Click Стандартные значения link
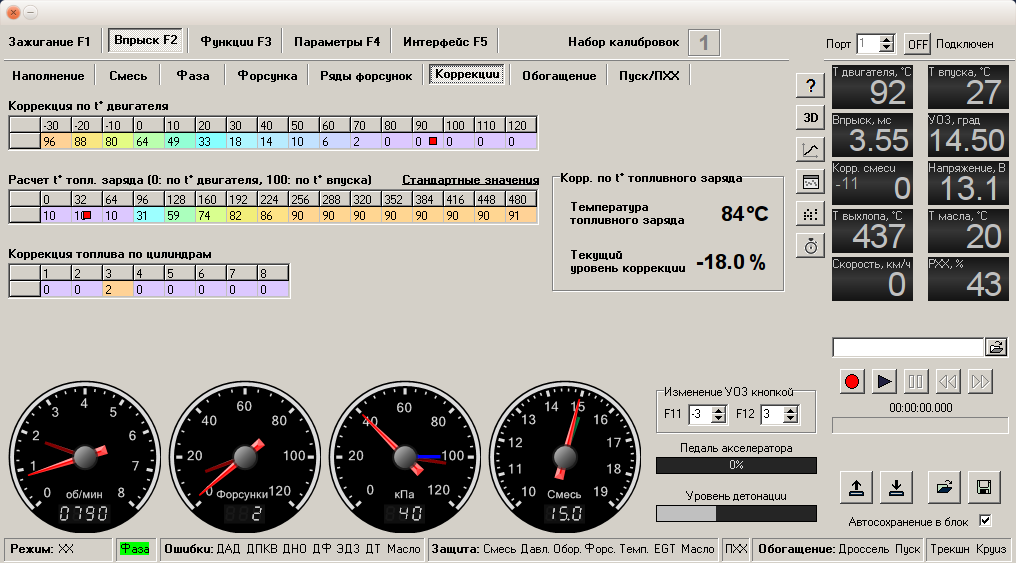Image resolution: width=1016 pixels, height=563 pixels. 470,180
